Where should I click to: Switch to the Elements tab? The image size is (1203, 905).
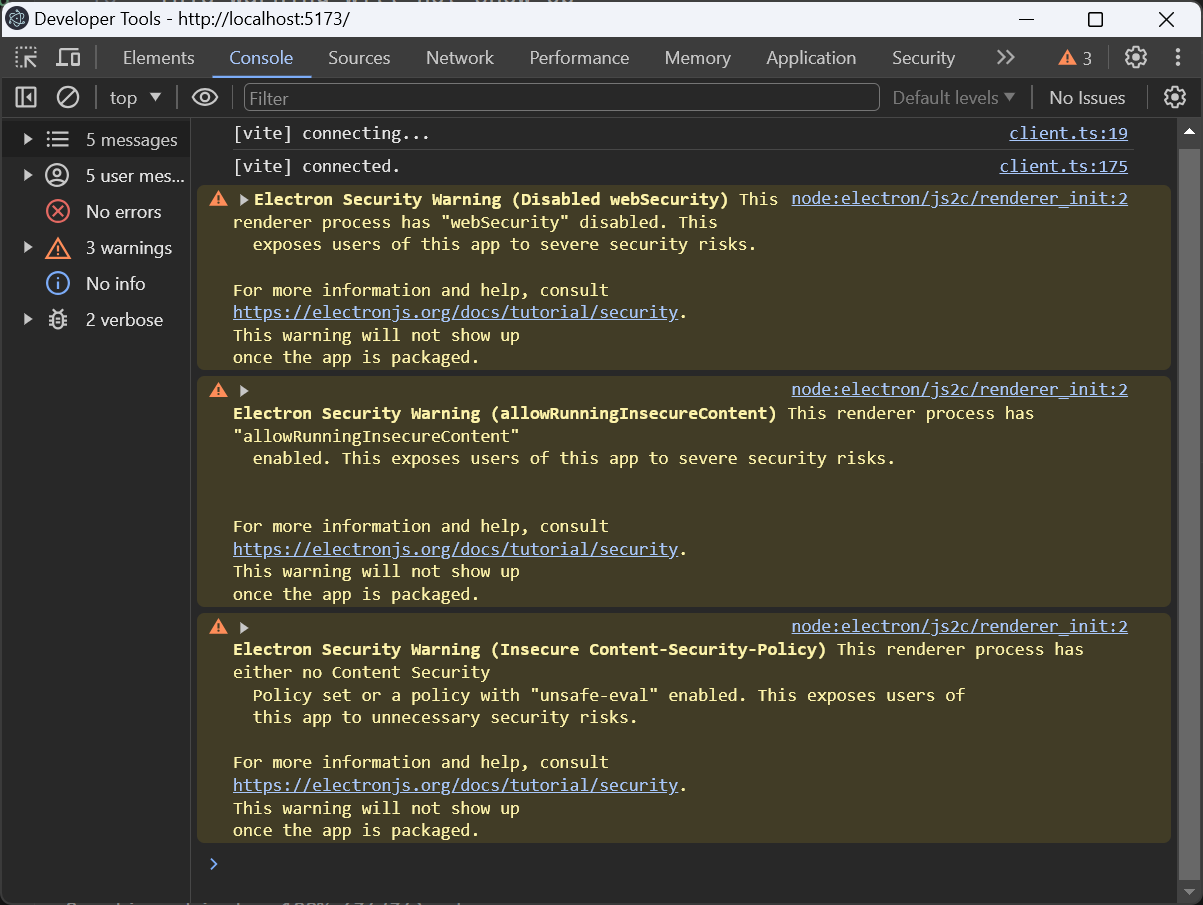click(x=158, y=58)
